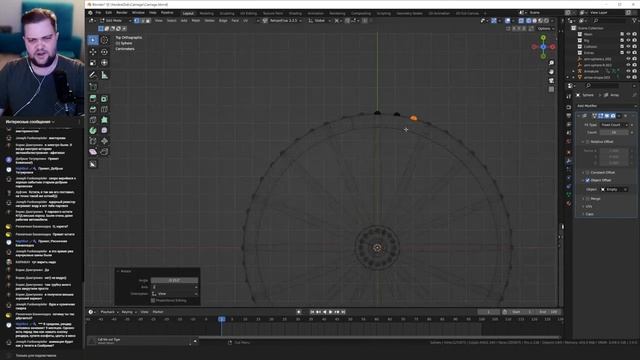Open the viewport Options dropdown
640x360 pixels.
[546, 29]
